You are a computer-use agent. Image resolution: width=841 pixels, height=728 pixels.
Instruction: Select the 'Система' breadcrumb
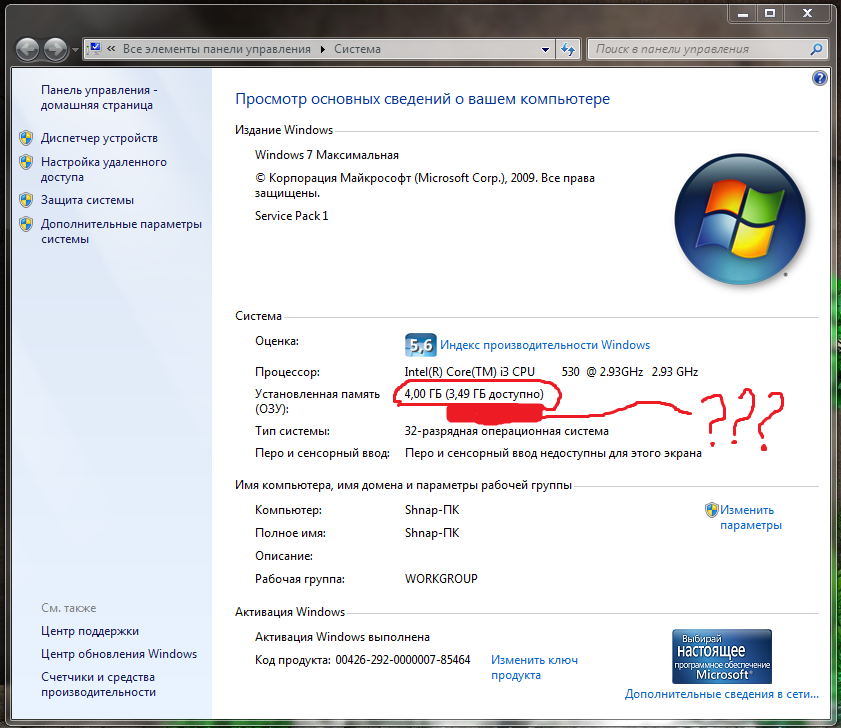point(357,49)
